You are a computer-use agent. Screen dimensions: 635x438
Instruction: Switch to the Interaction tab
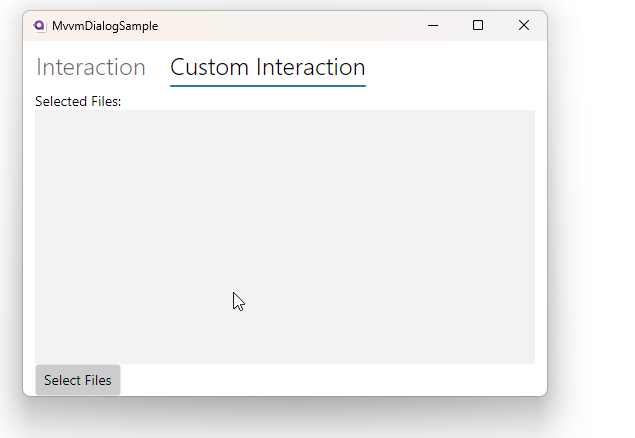pos(91,67)
